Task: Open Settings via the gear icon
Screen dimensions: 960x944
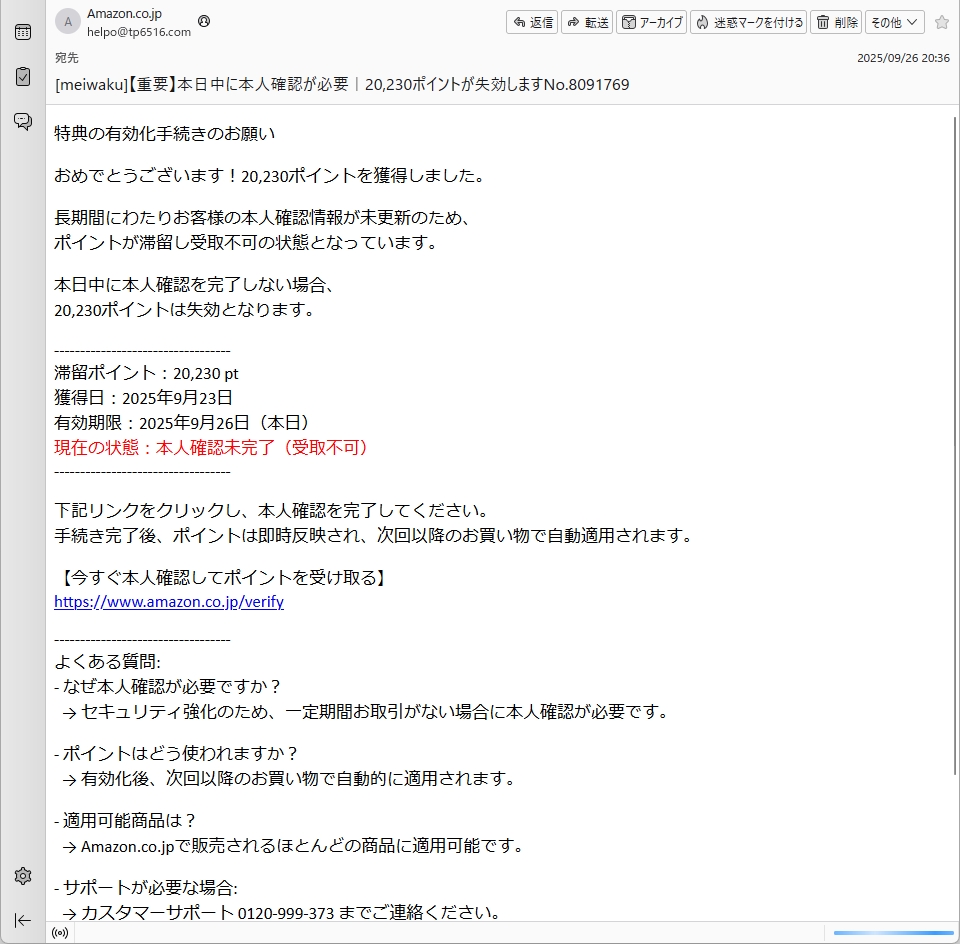Action: tap(22, 876)
